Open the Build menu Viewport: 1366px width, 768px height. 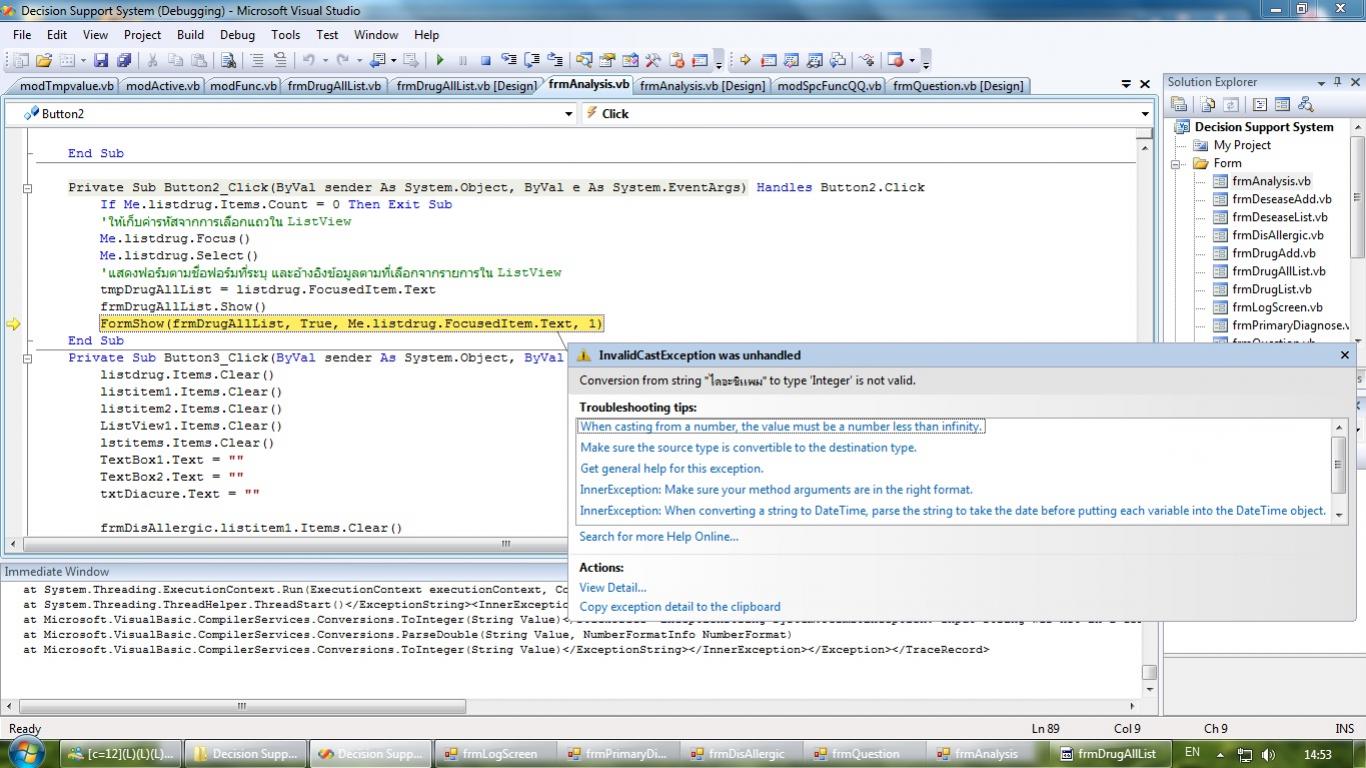190,34
